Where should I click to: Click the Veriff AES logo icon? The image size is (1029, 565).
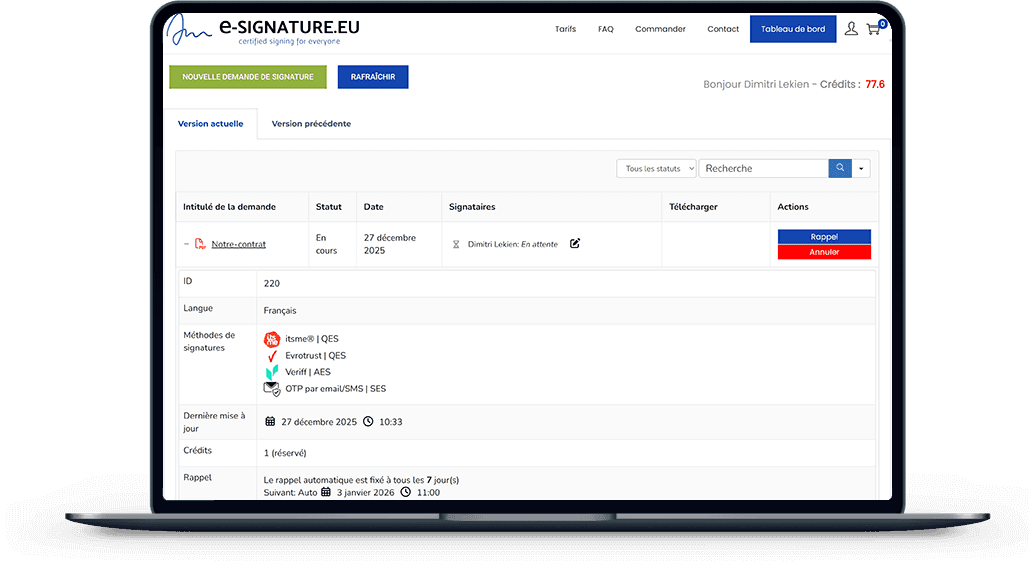pyautogui.click(x=271, y=372)
